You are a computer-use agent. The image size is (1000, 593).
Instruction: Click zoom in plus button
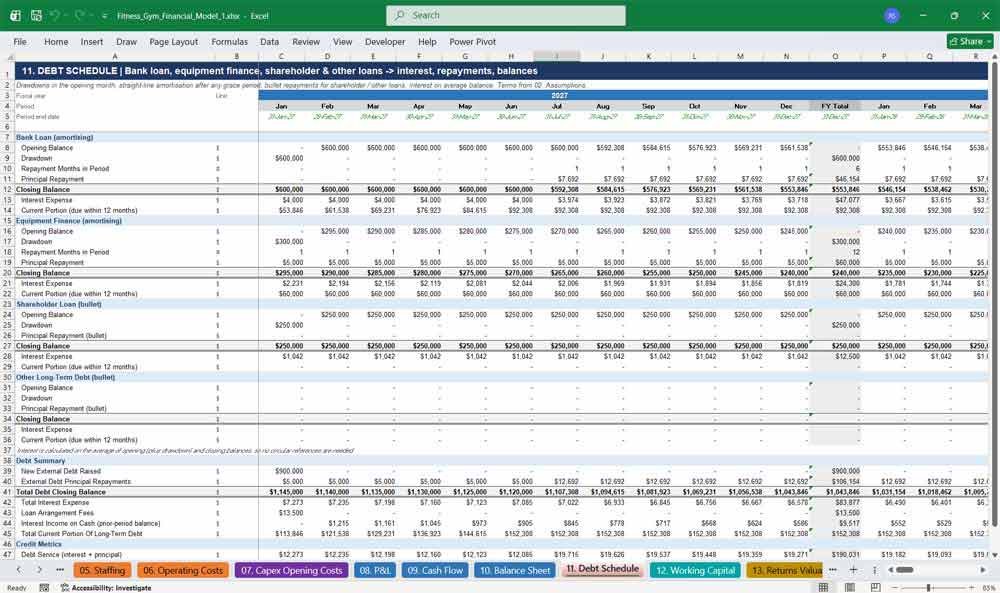click(971, 587)
